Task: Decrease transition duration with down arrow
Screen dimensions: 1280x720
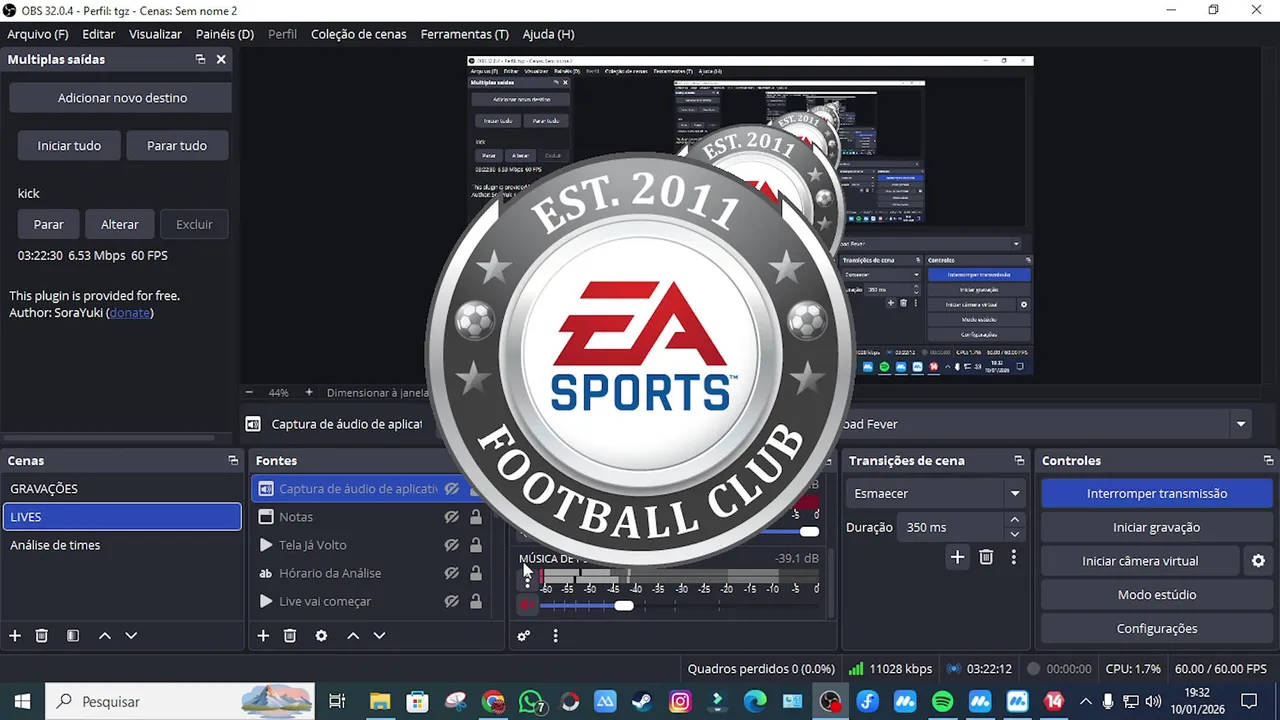Action: click(x=1015, y=534)
